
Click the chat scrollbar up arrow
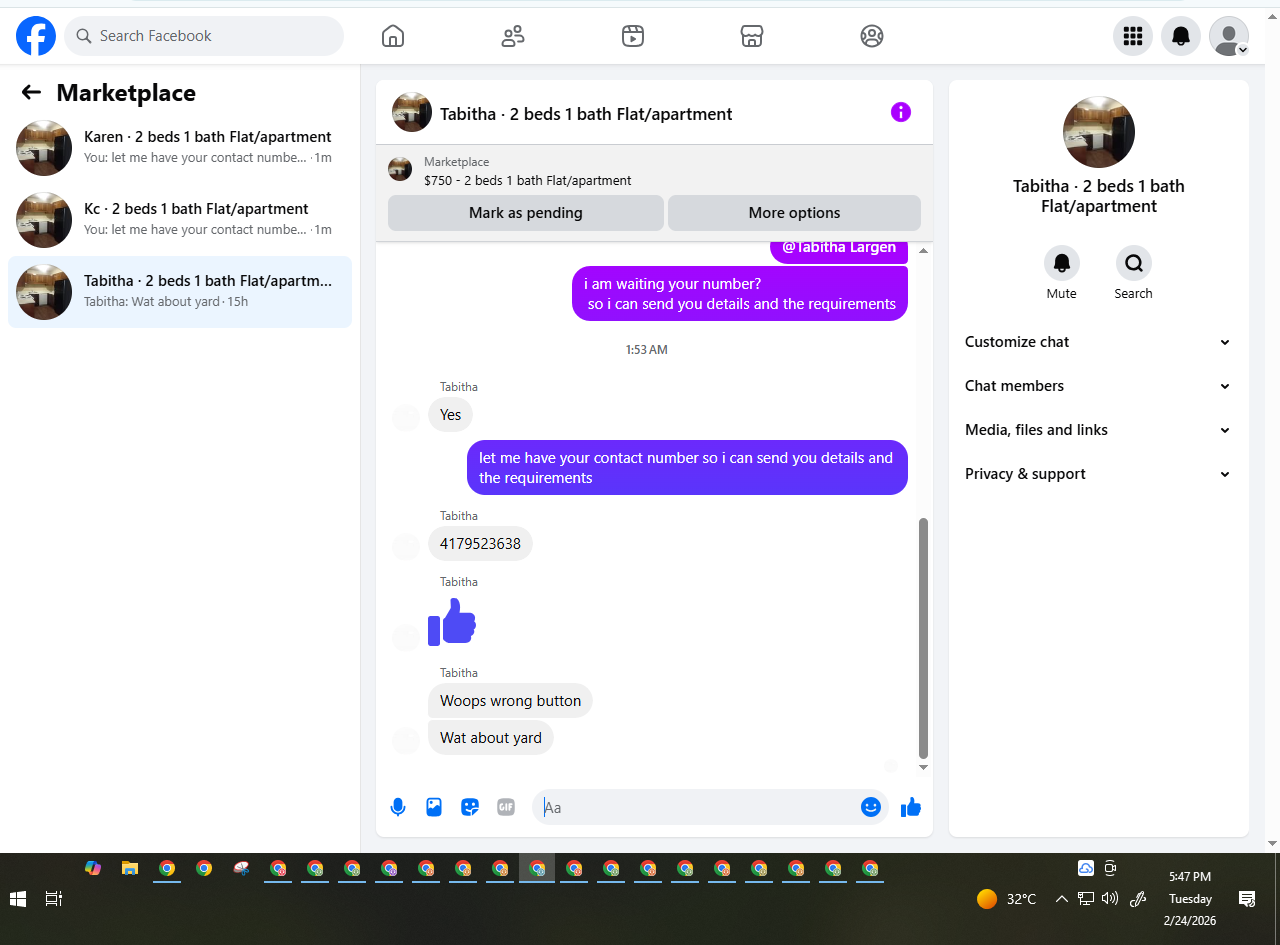(923, 251)
